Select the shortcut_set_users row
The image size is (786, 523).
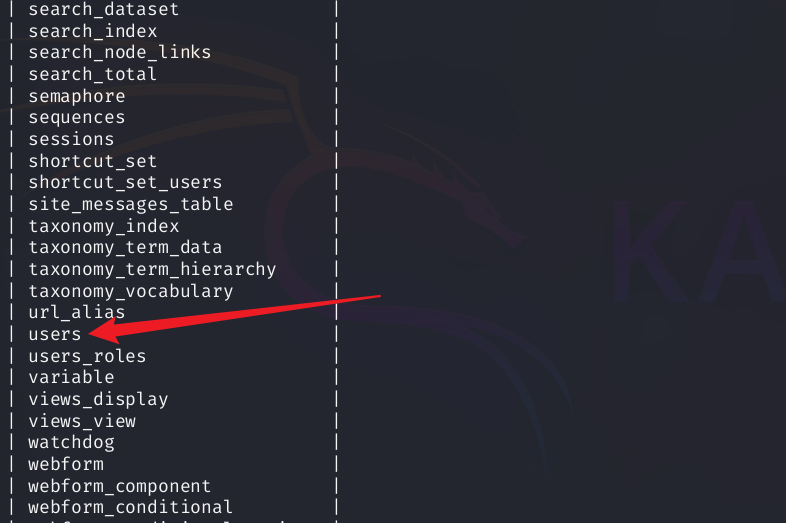tap(125, 182)
